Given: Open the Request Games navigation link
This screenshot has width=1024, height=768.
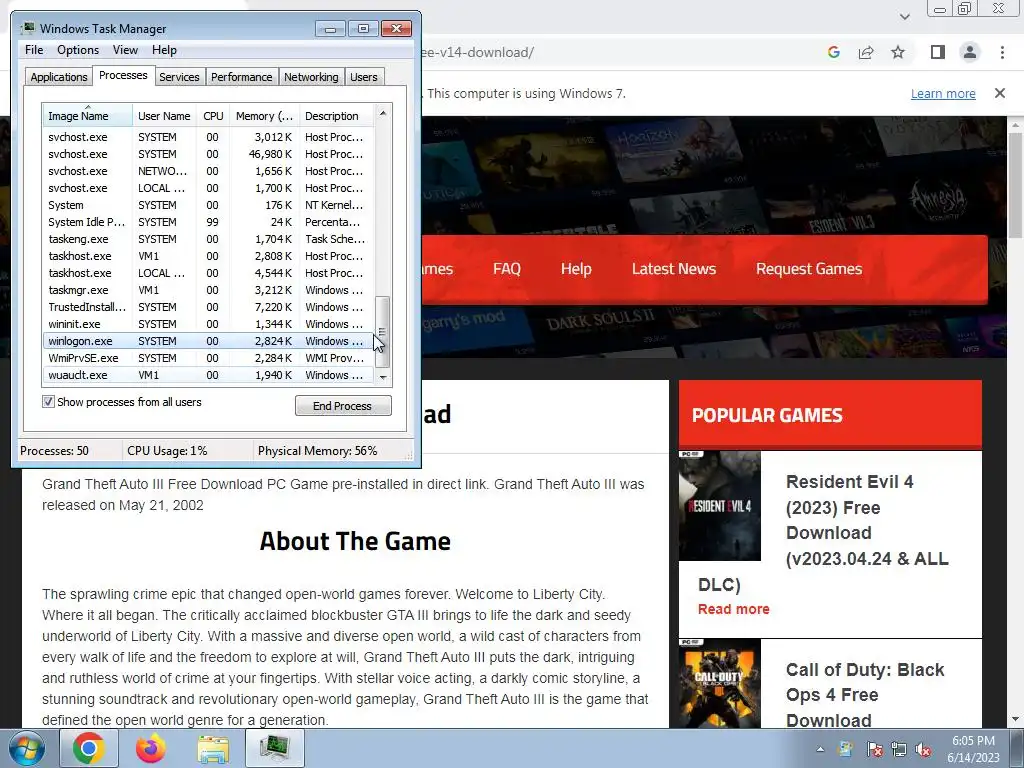Looking at the screenshot, I should pyautogui.click(x=808, y=269).
